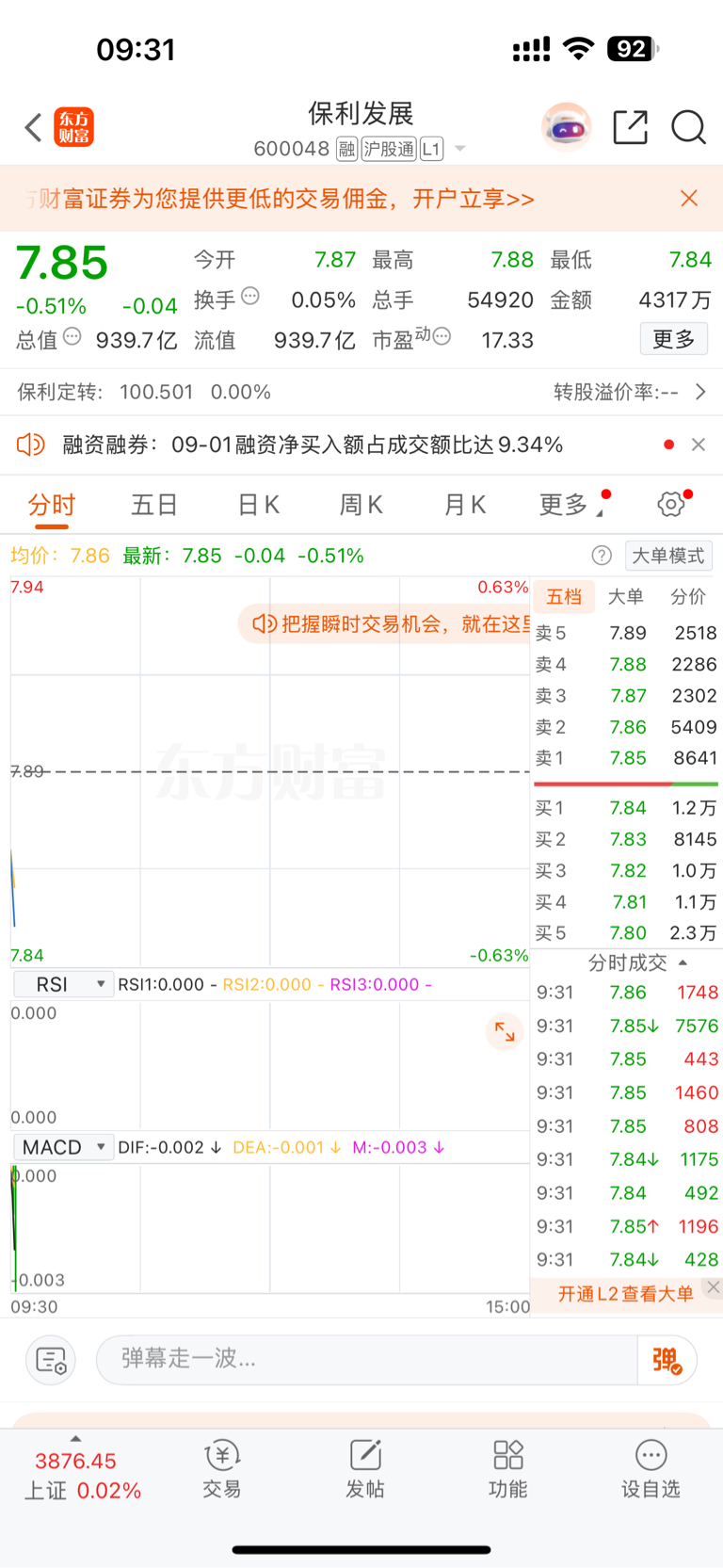
Task: Tap the trade row with volume 1196
Action: pos(626,1226)
